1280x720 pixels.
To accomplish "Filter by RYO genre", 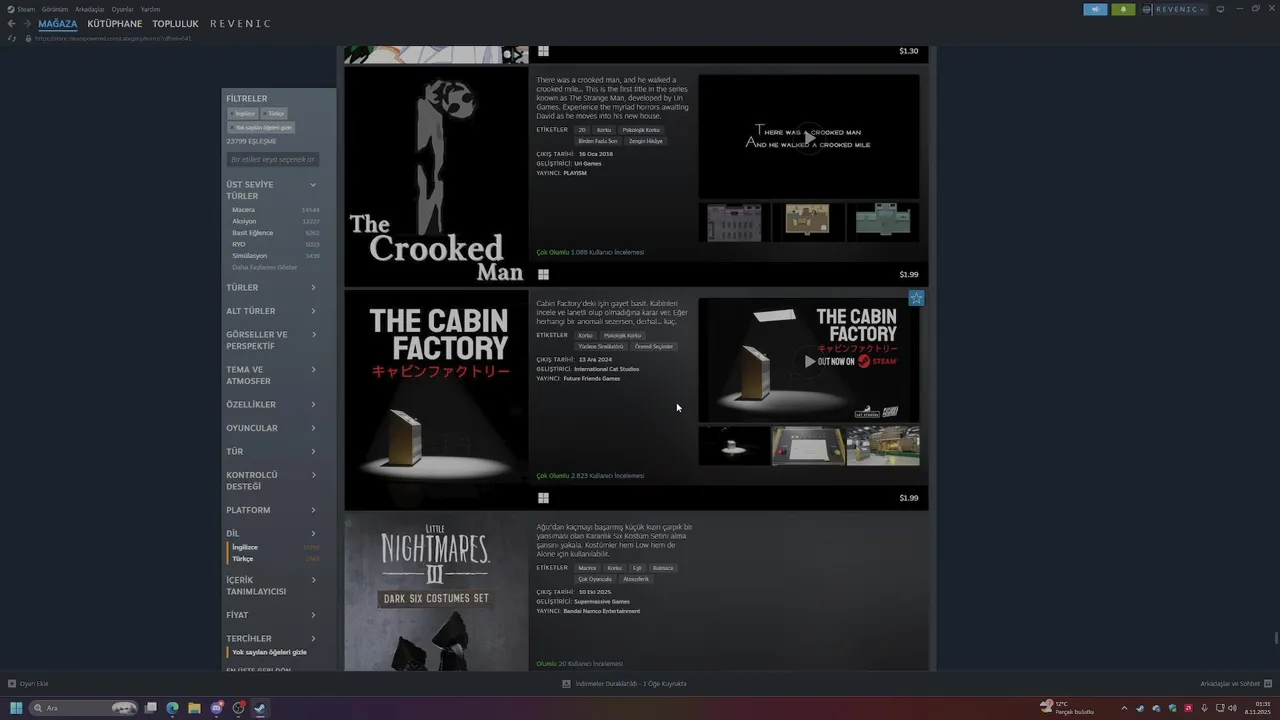I will click(x=276, y=244).
